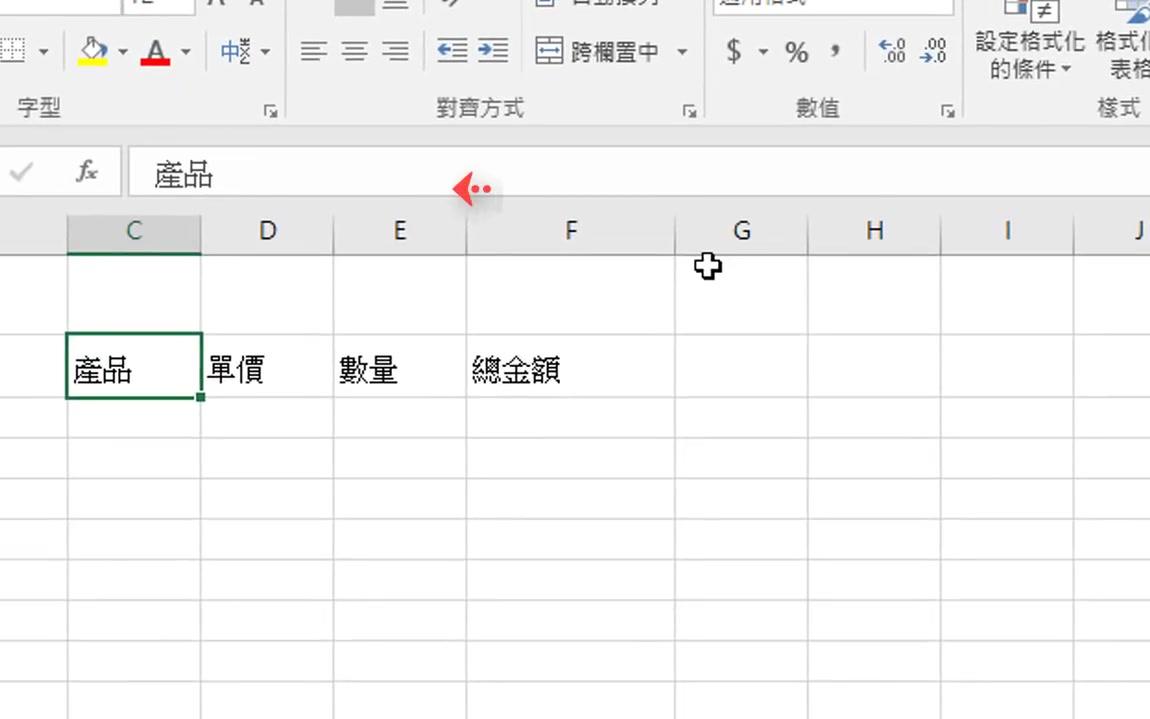Open the 數值 group dialog launcher

(x=948, y=113)
